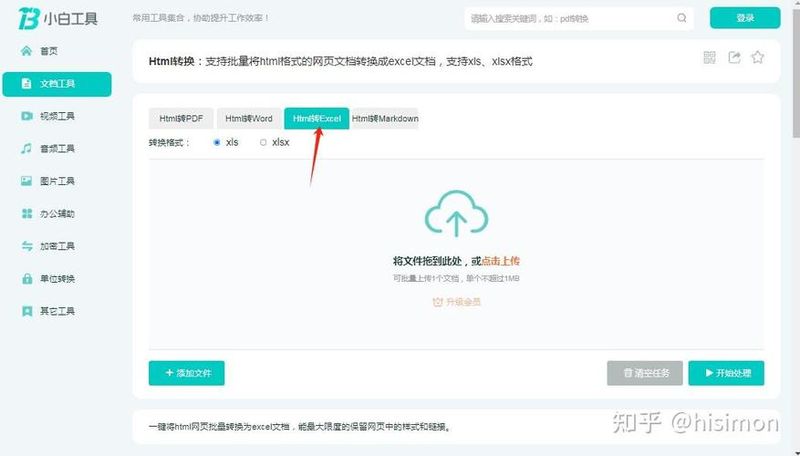Viewport: 800px width, 456px height.
Task: Click the 单位转换 lock icon
Action: tap(27, 278)
